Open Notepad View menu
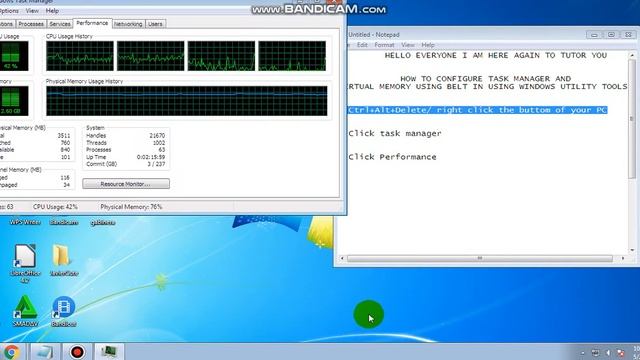The width and height of the screenshot is (640, 360). [x=407, y=45]
